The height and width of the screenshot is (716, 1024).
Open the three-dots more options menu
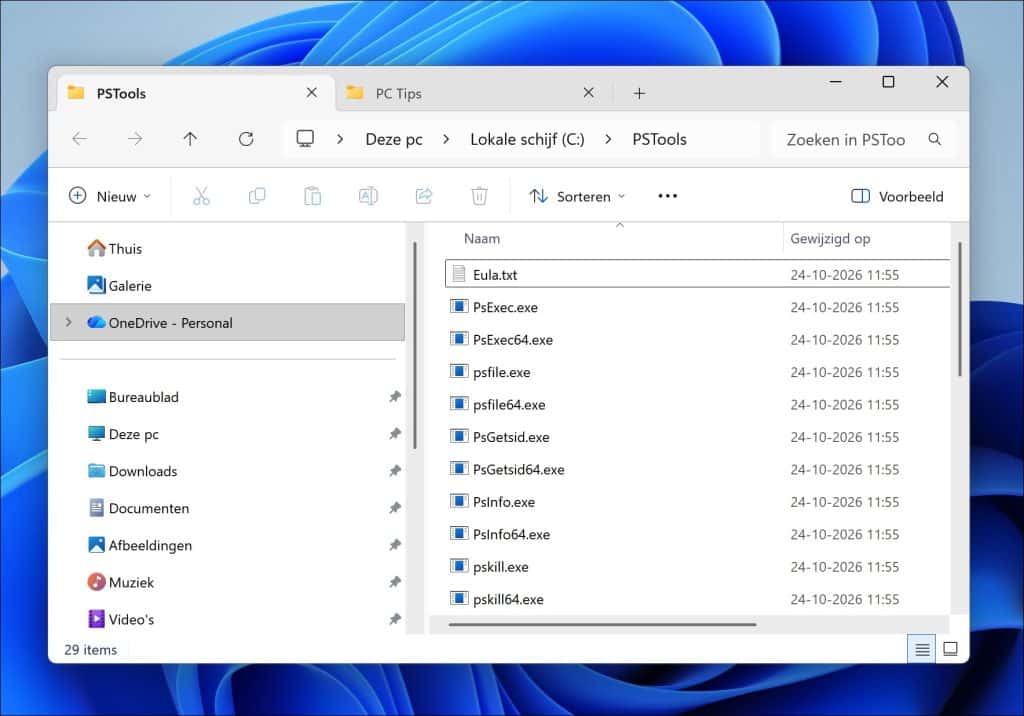[x=667, y=196]
